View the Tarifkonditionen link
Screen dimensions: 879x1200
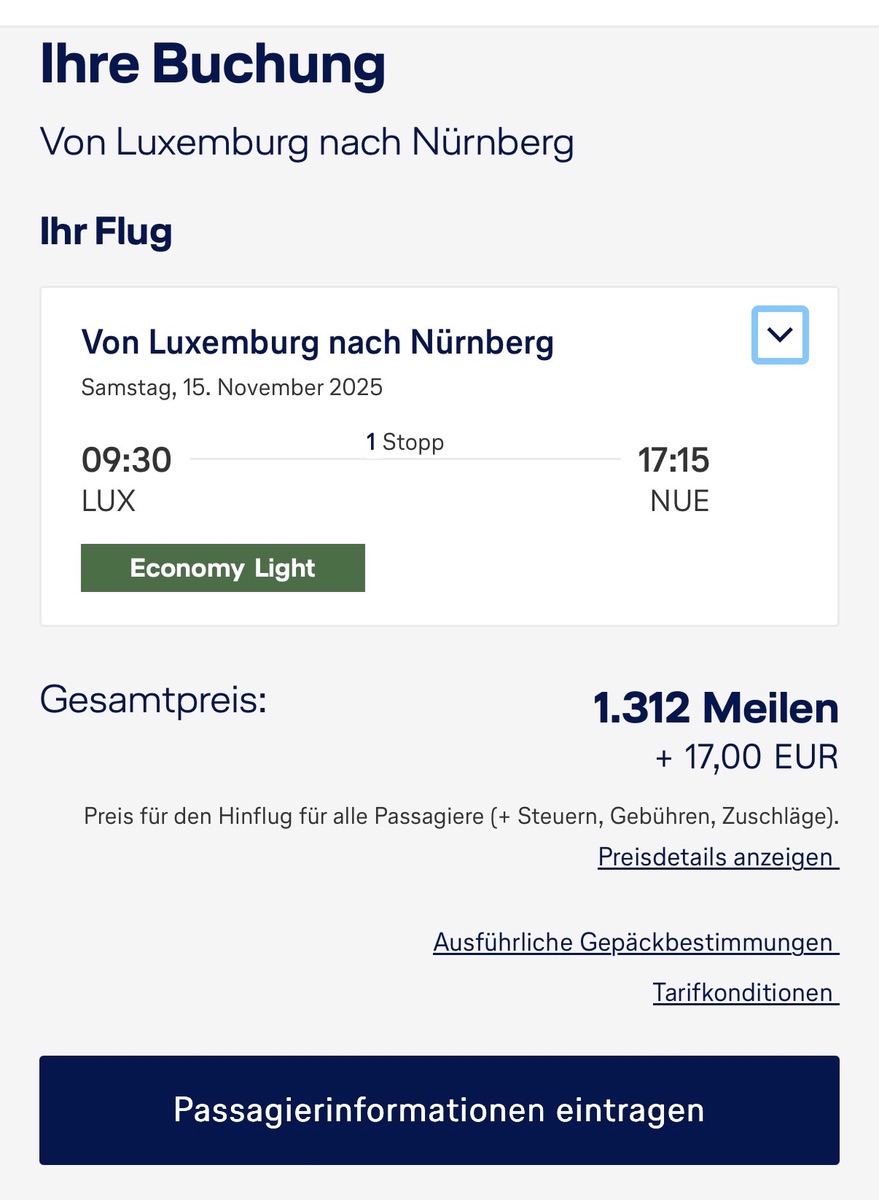[x=744, y=992]
